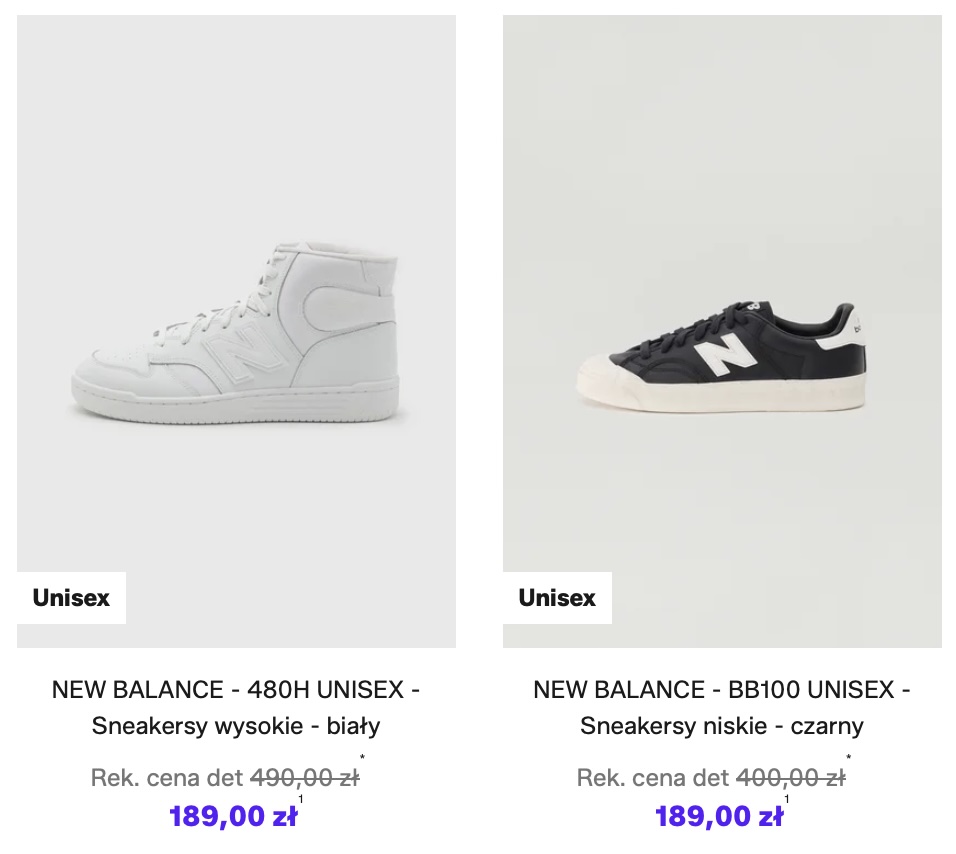Screen dimensions: 956x854
Task: Click the crossed-out 400,00 zł price
Action: click(790, 778)
